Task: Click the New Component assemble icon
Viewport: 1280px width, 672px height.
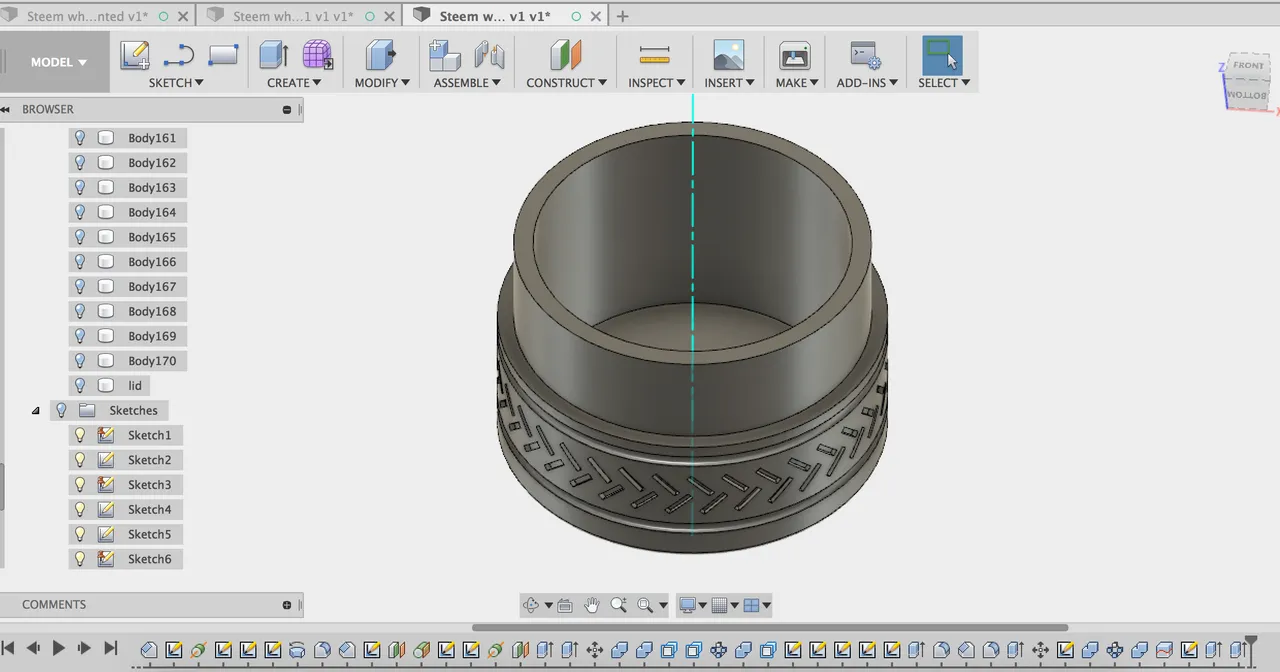Action: (445, 55)
